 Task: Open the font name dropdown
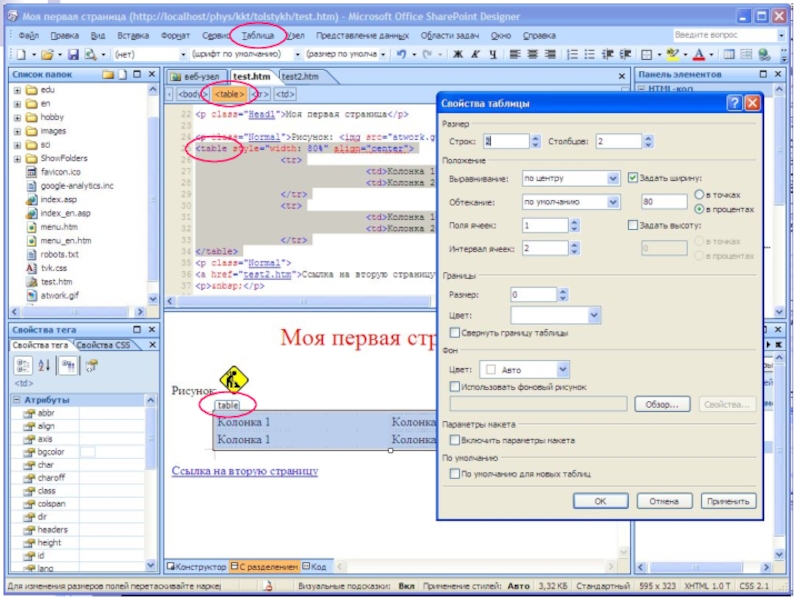(297, 54)
